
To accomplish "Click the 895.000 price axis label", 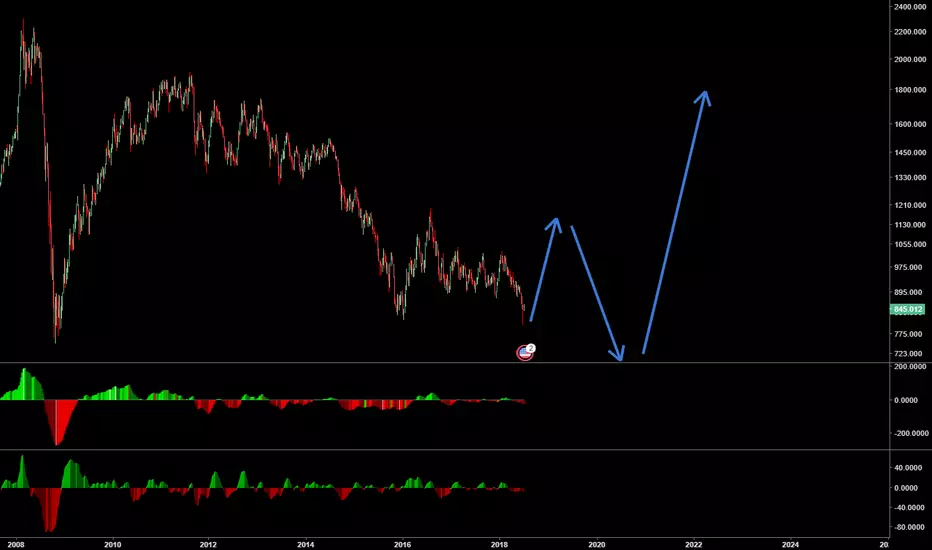I will pos(908,293).
